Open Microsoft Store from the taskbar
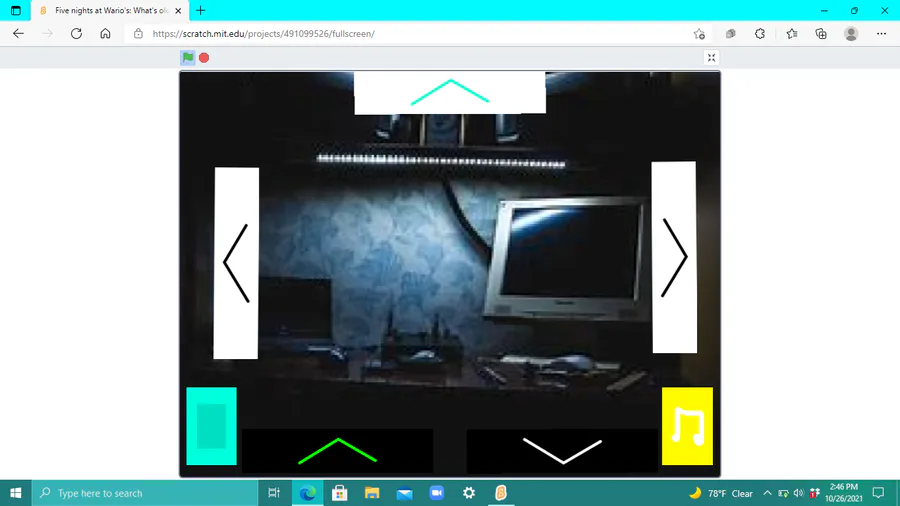The height and width of the screenshot is (506, 900). pos(339,493)
